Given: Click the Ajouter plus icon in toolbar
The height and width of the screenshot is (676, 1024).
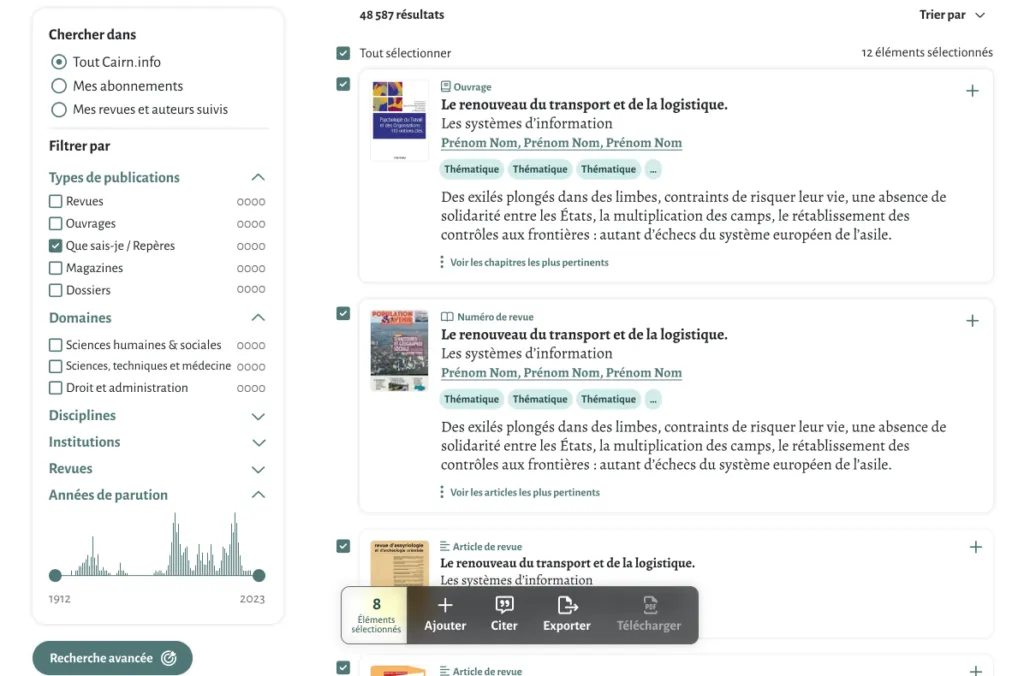Looking at the screenshot, I should click(445, 605).
